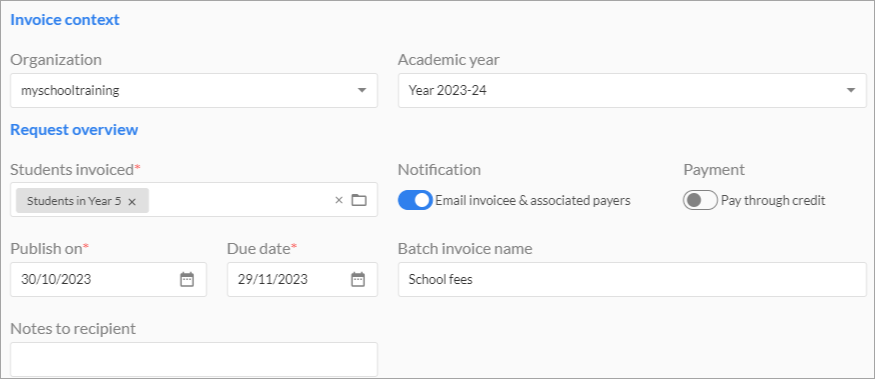Viewport: 875px width, 379px height.
Task: Edit the Batch invoice name School fees
Action: point(632,279)
